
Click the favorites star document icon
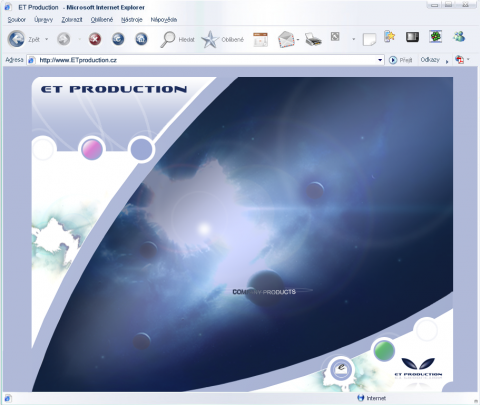pyautogui.click(x=389, y=36)
